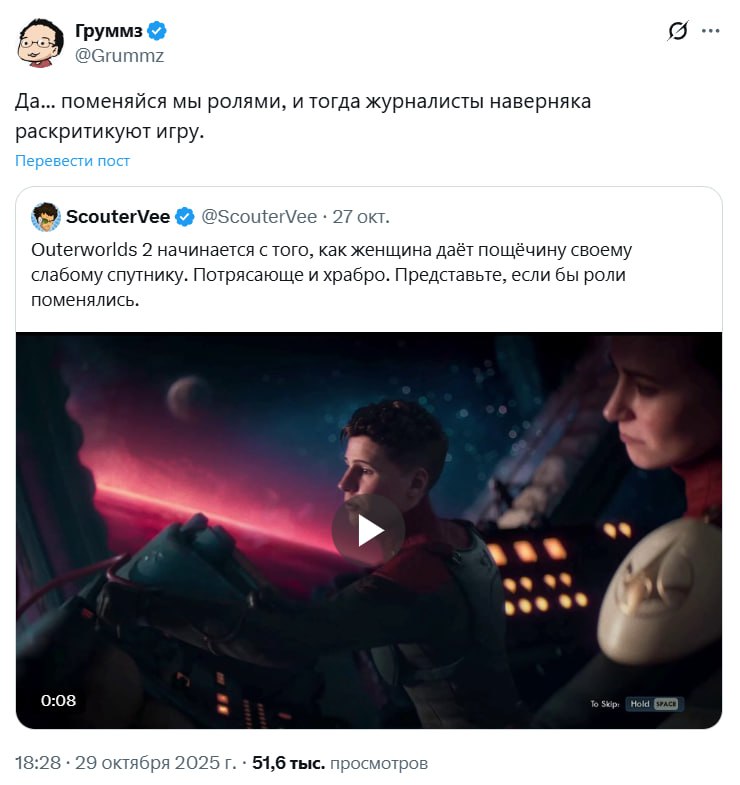
Task: Open the three-dot more options menu
Action: pos(710,31)
